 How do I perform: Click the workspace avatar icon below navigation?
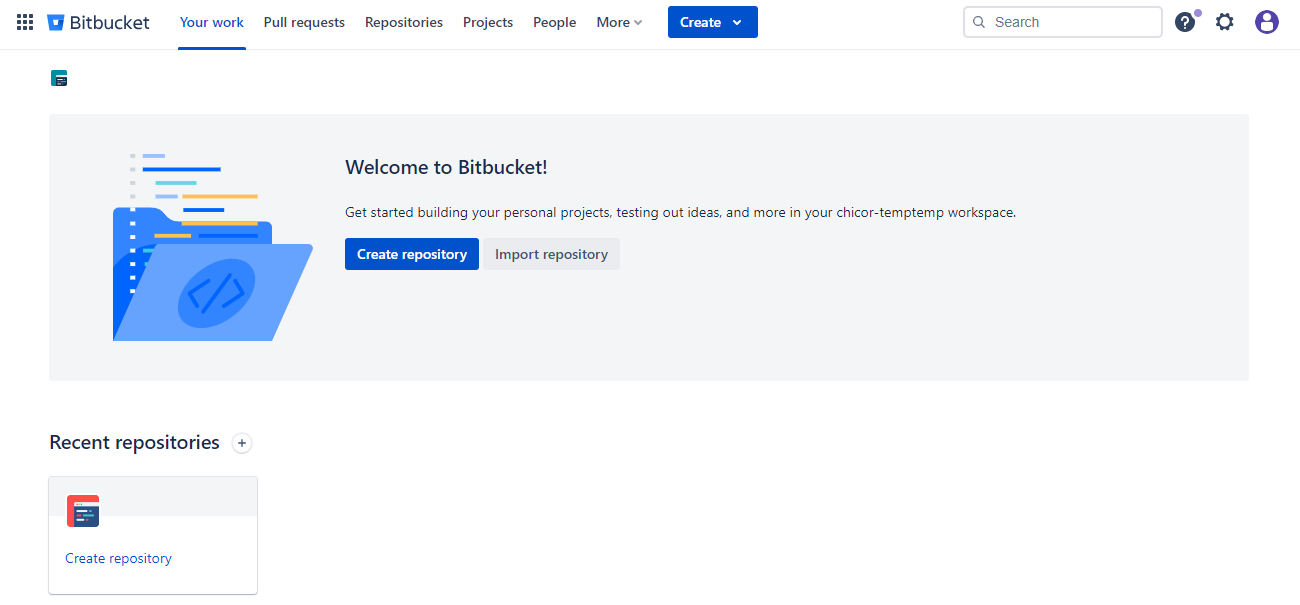(x=59, y=78)
